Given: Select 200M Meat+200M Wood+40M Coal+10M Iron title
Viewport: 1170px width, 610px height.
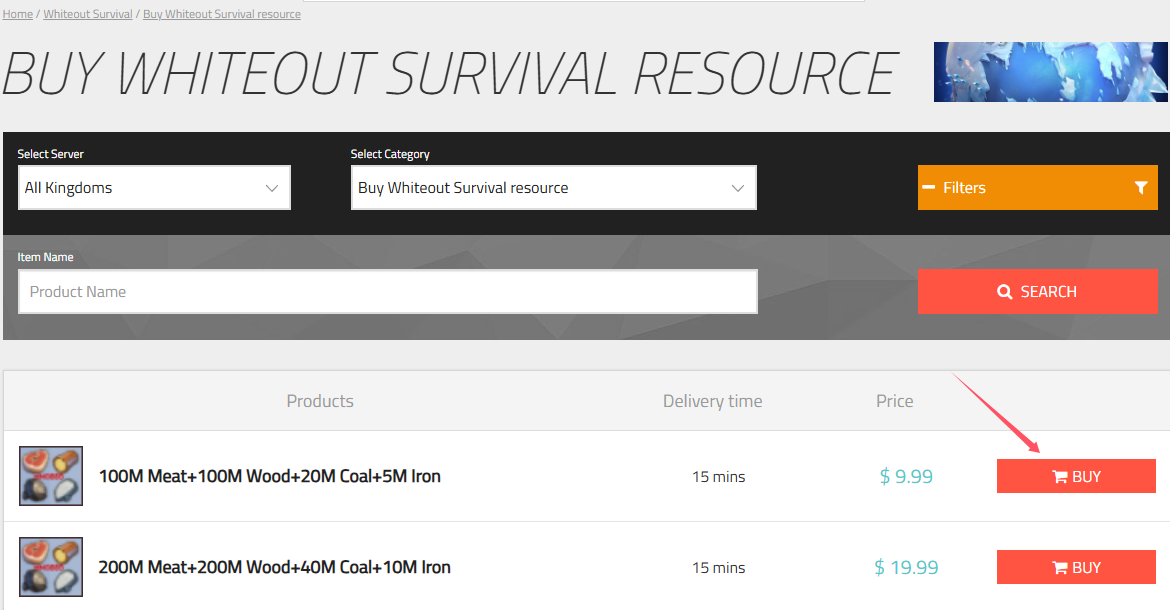Looking at the screenshot, I should point(275,567).
